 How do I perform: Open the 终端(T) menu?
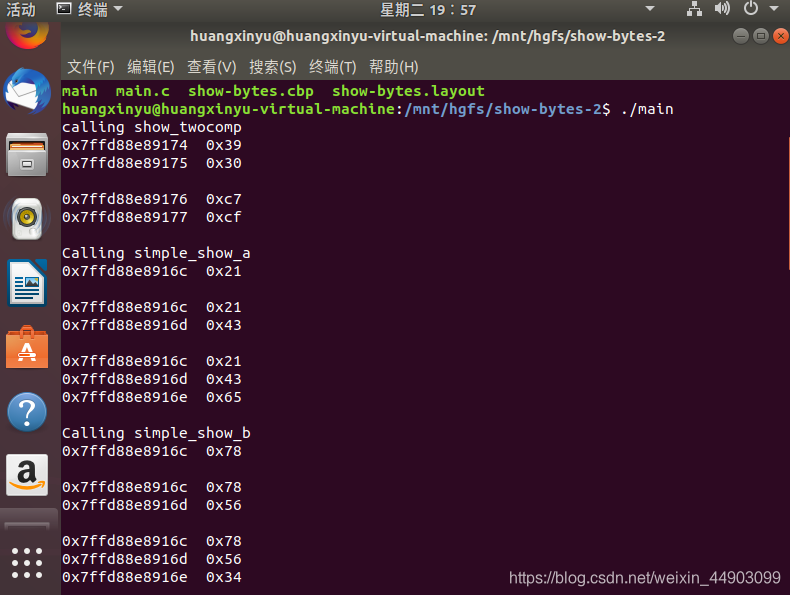click(x=332, y=67)
